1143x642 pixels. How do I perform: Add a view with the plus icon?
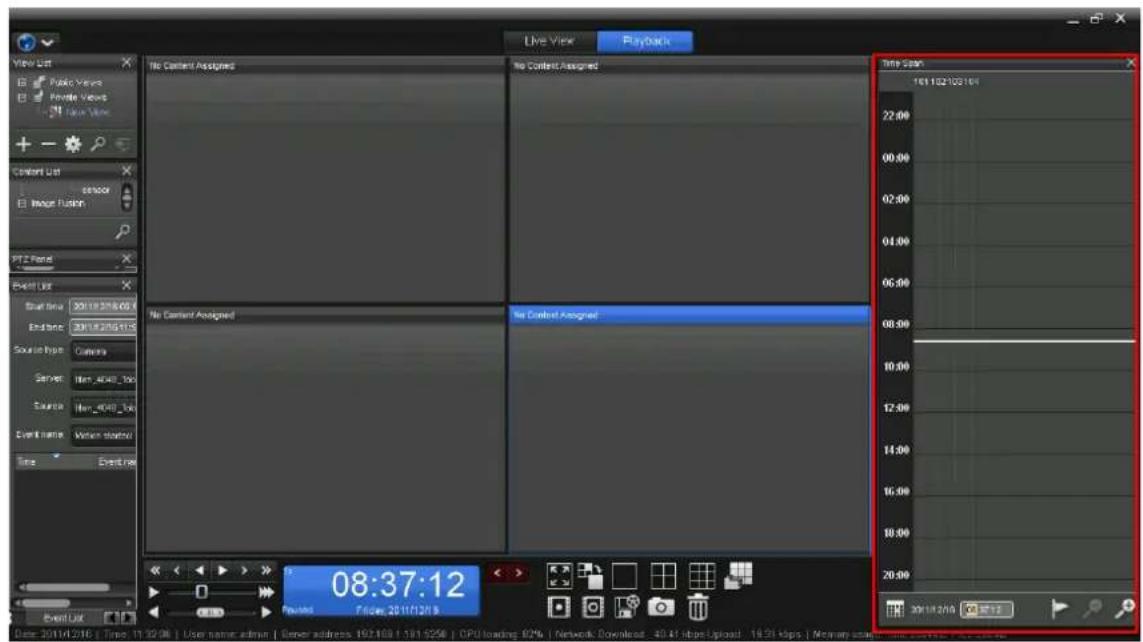coord(23,144)
